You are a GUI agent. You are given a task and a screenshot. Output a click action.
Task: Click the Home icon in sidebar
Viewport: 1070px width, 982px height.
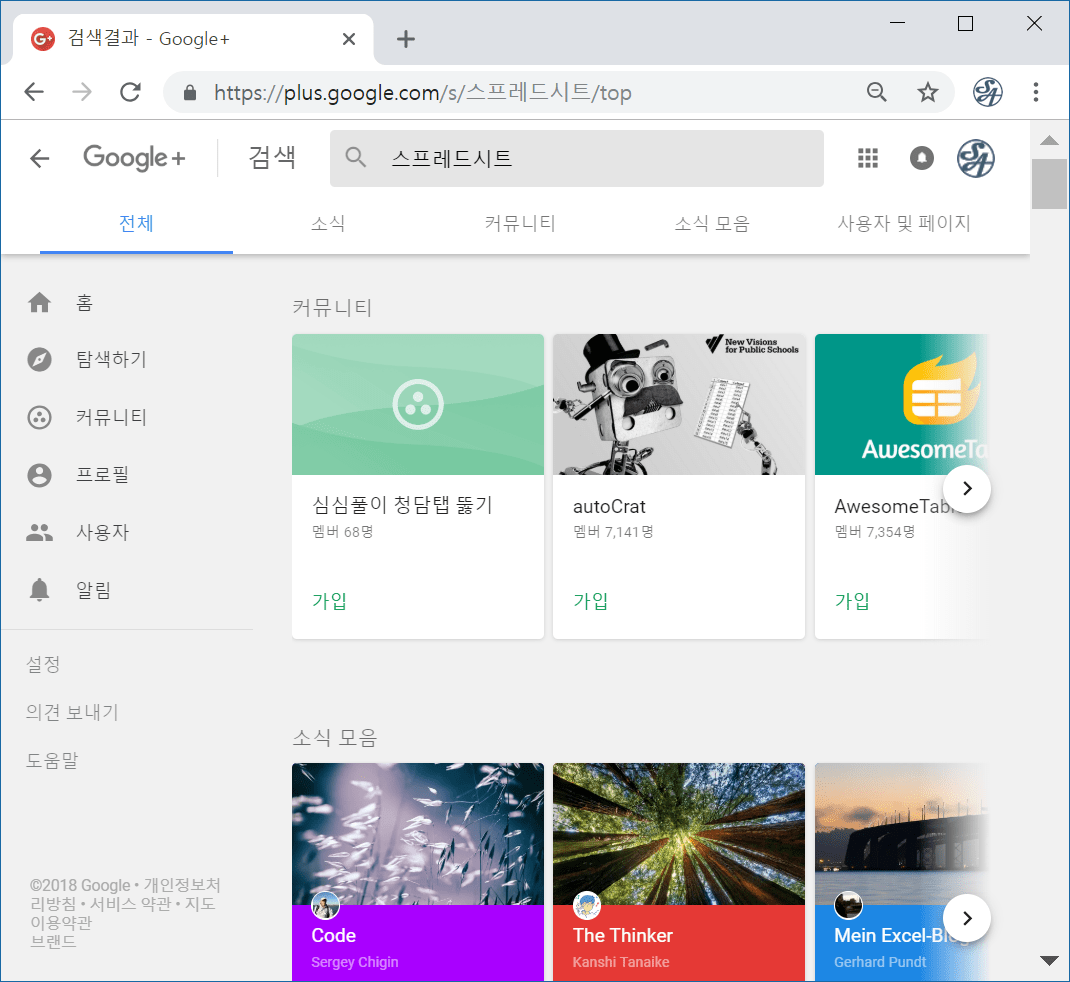[x=40, y=303]
